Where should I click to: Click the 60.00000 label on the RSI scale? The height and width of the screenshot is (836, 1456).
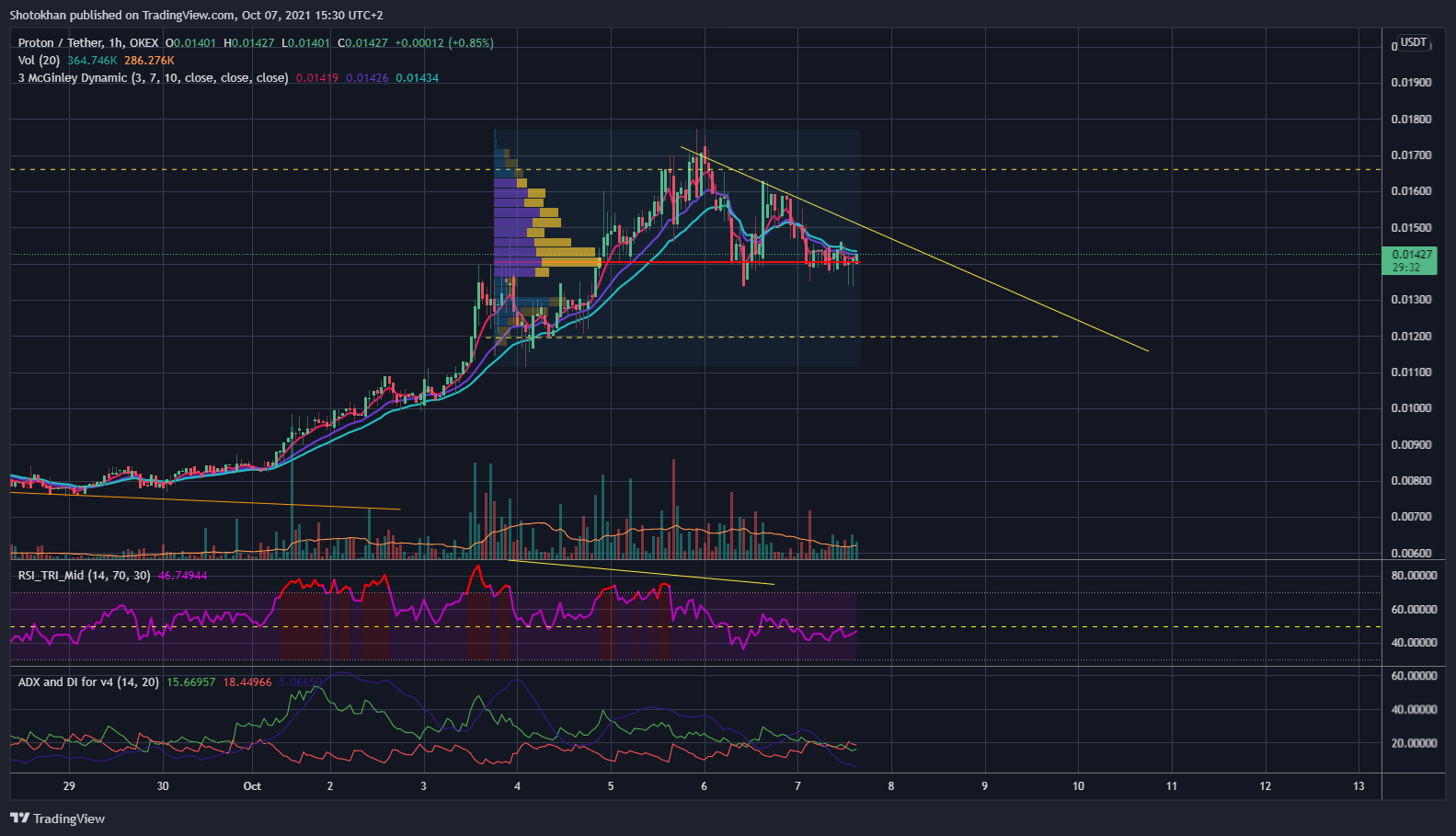(x=1415, y=609)
